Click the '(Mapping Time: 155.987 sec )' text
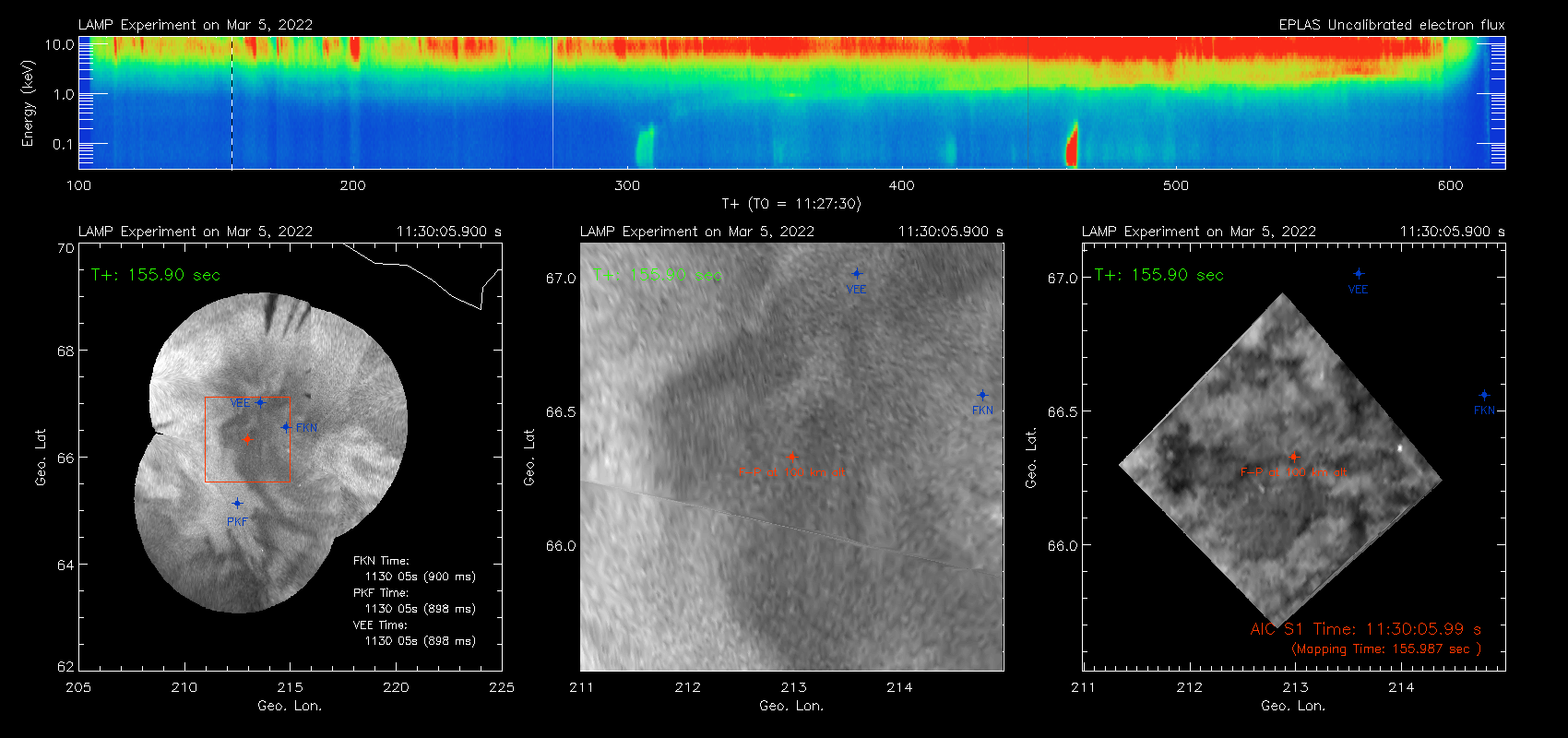The image size is (1568, 738). [1386, 649]
